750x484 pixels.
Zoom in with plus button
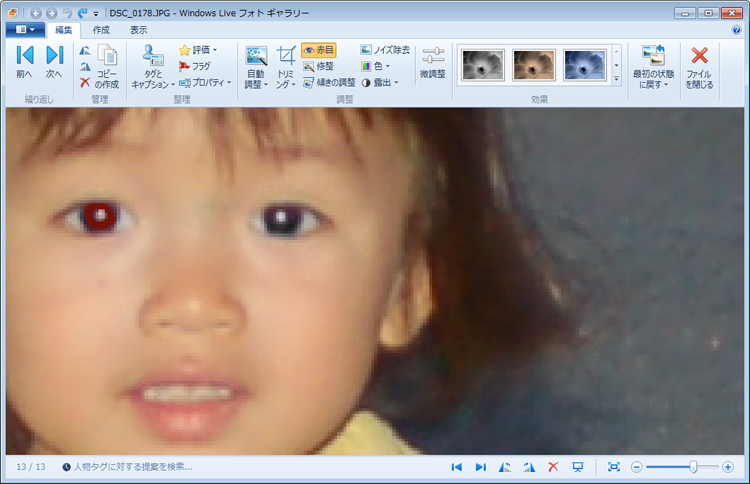click(728, 467)
